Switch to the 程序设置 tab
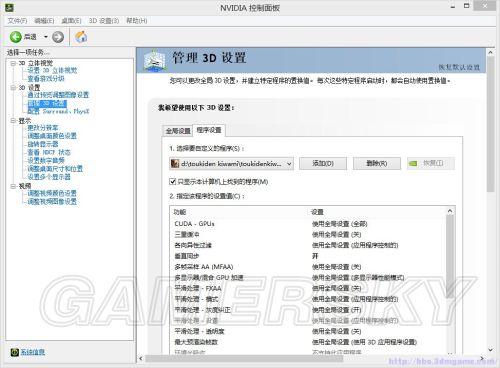Image resolution: width=500 pixels, height=368 pixels. pyautogui.click(x=209, y=130)
